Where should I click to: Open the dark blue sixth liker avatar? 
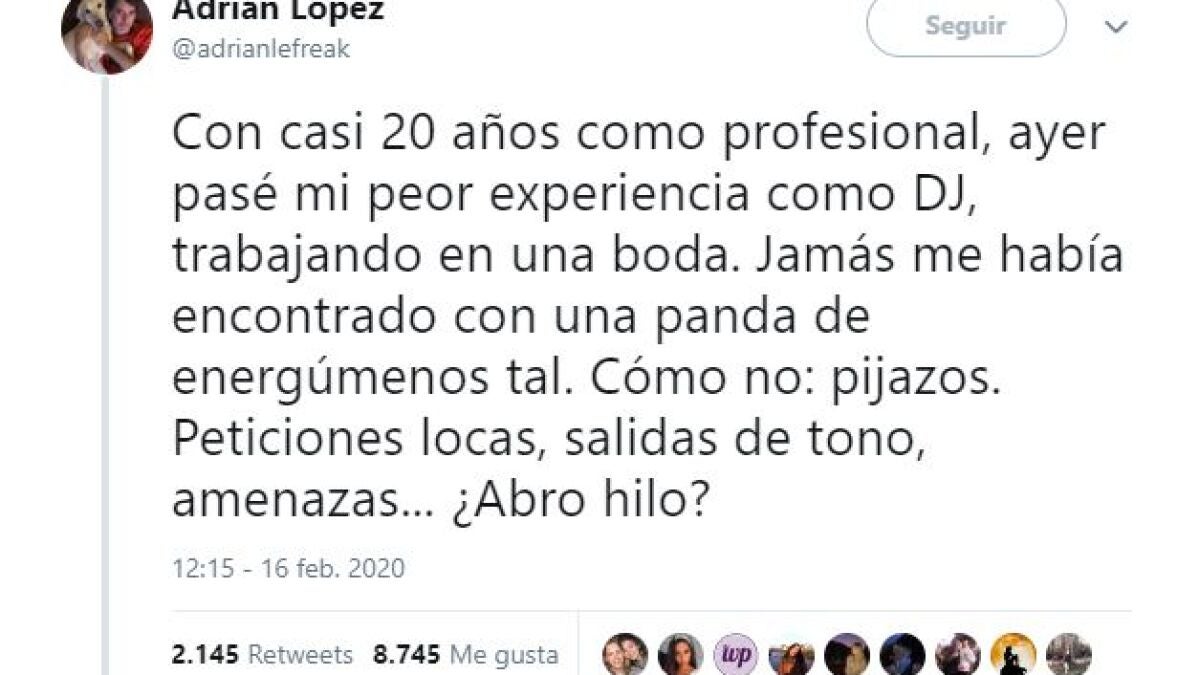pyautogui.click(x=902, y=654)
